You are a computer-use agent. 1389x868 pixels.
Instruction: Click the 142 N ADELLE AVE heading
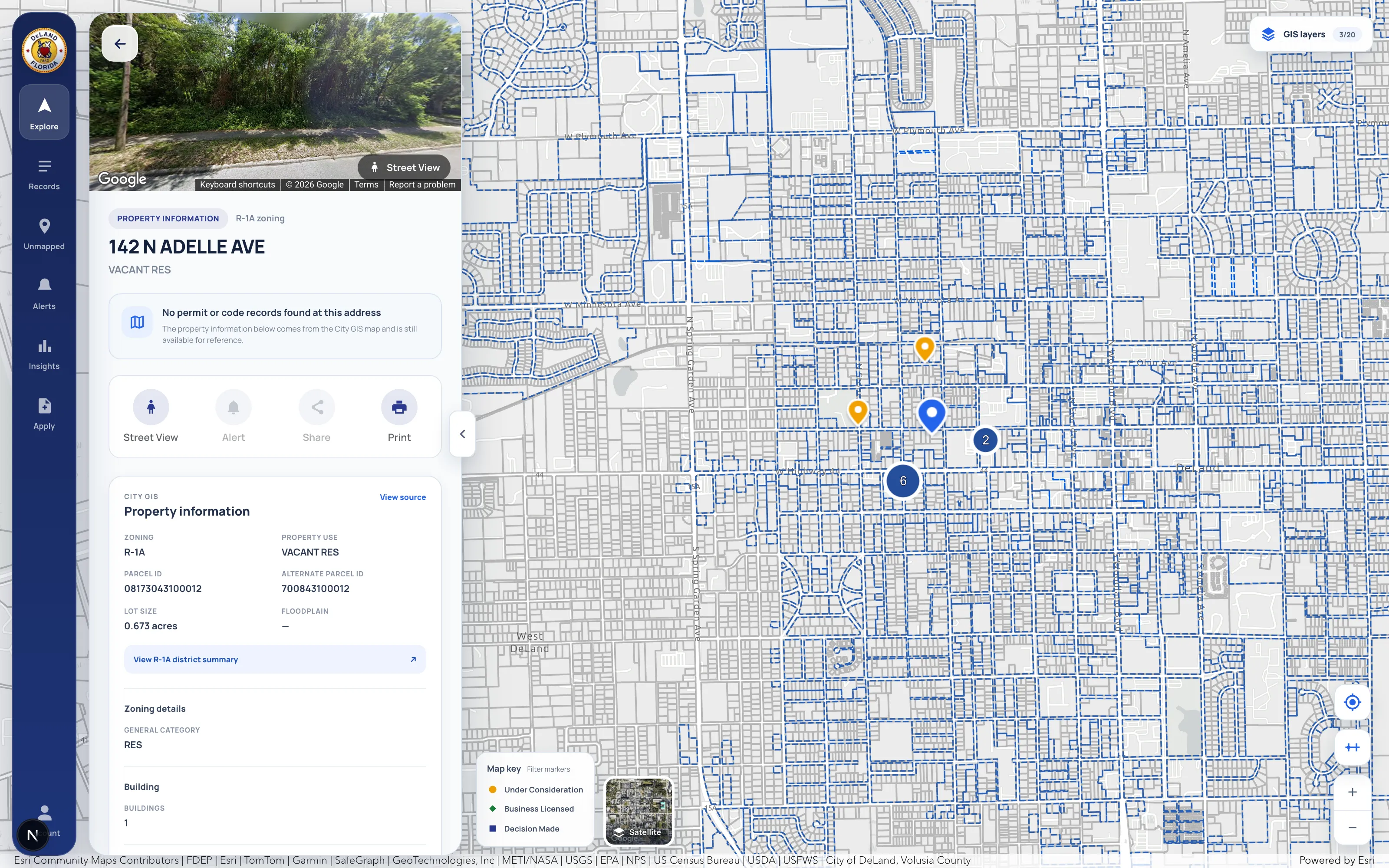click(187, 247)
